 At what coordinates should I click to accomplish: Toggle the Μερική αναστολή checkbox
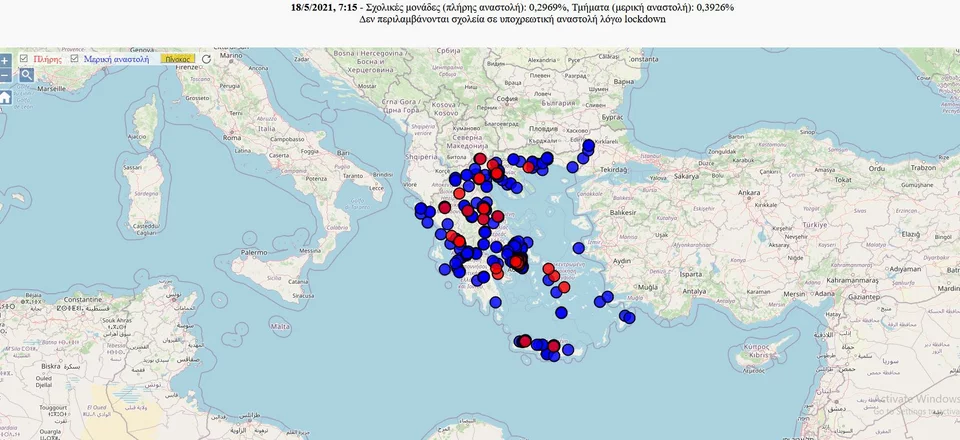[x=74, y=59]
